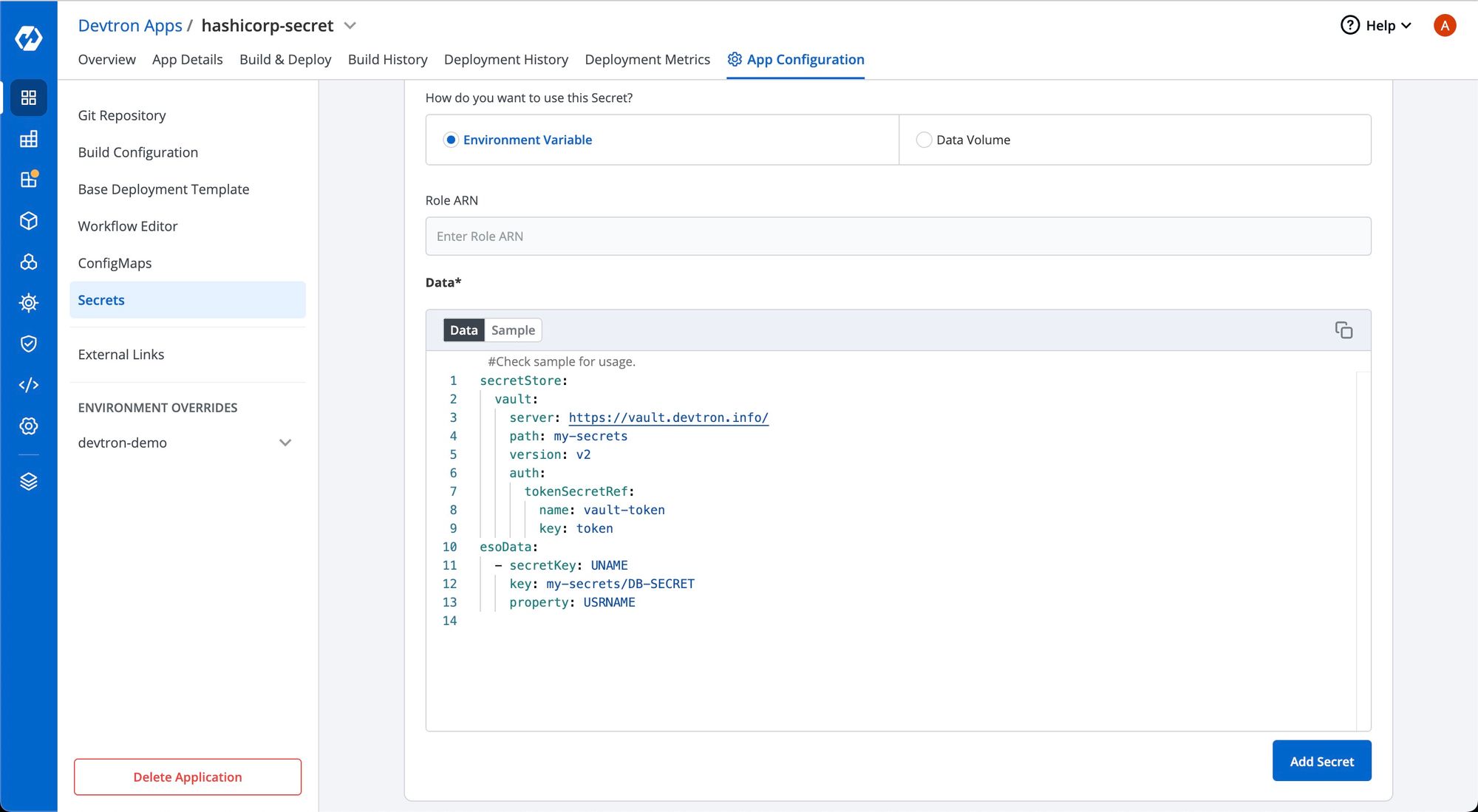Go to Build & Deploy tab
This screenshot has height=812, width=1478.
(x=285, y=59)
